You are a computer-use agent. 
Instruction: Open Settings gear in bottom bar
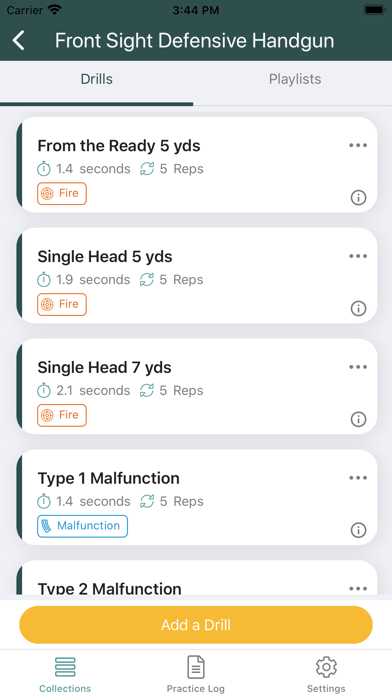(x=326, y=667)
